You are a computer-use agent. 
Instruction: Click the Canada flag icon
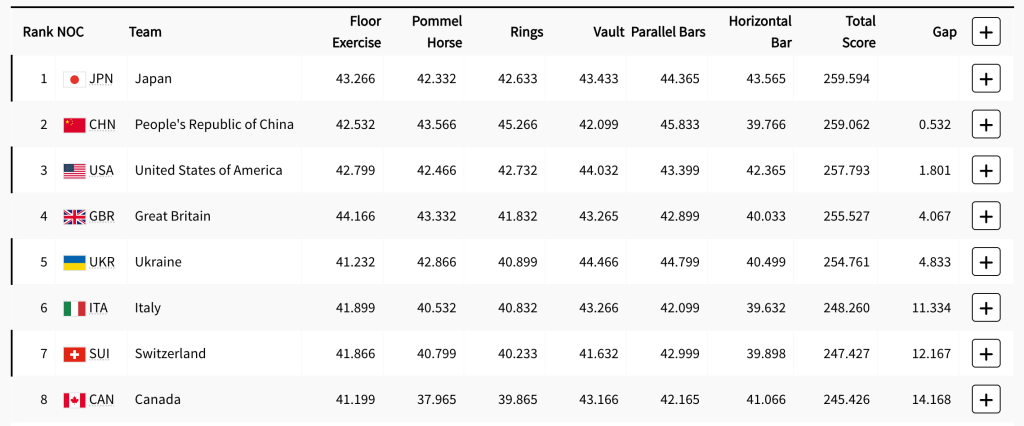click(x=74, y=400)
